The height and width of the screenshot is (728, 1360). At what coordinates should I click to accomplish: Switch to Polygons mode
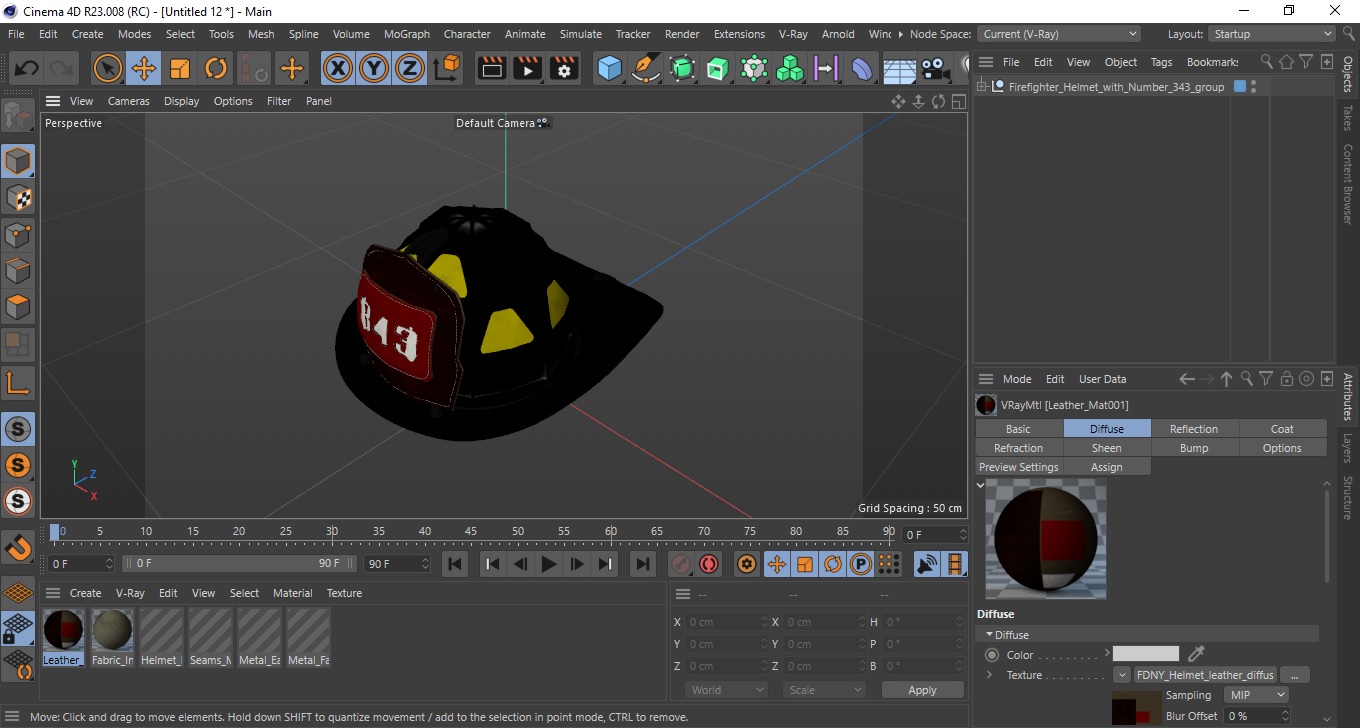coord(18,306)
